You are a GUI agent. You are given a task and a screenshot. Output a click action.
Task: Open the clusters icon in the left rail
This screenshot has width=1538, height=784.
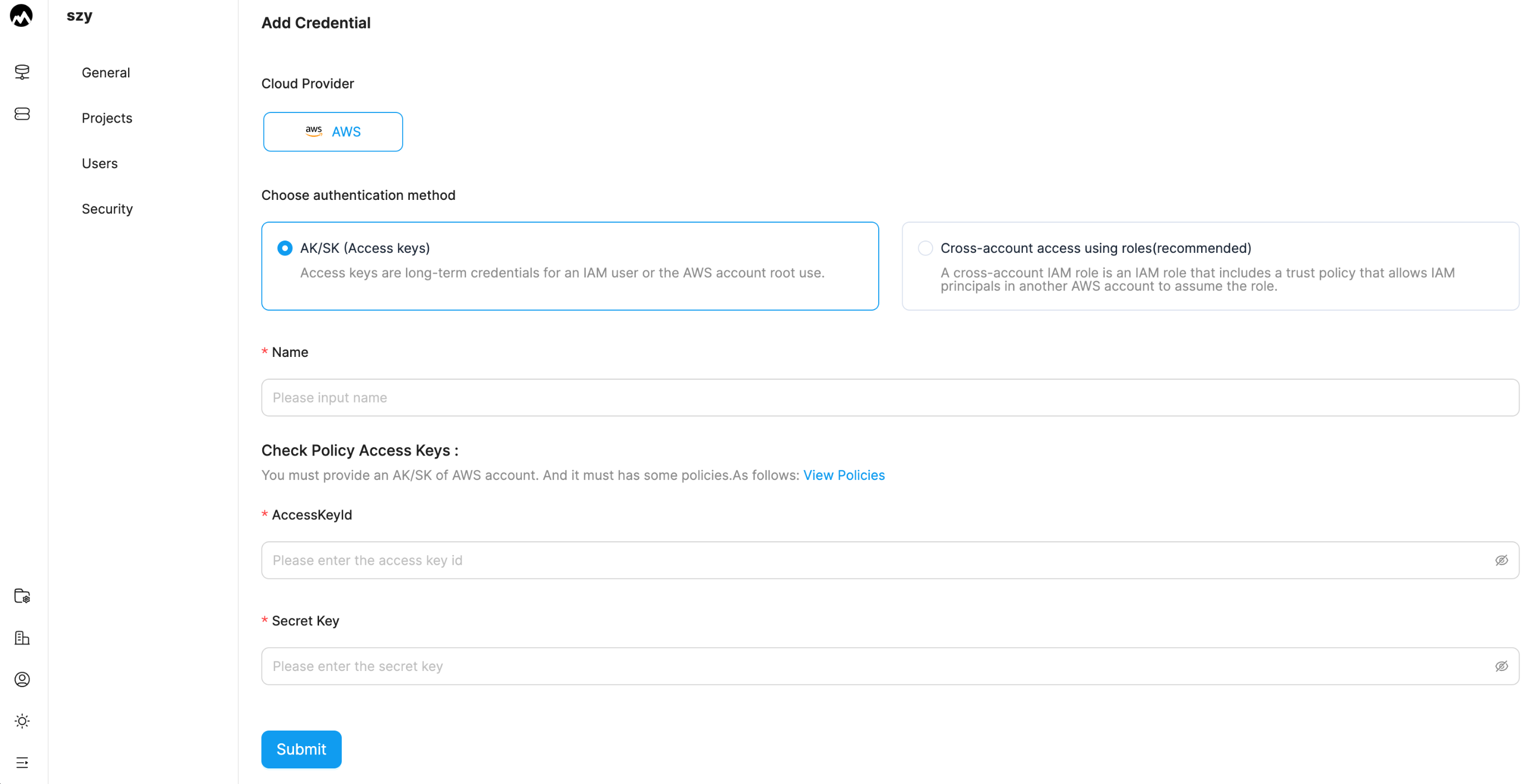pos(22,72)
